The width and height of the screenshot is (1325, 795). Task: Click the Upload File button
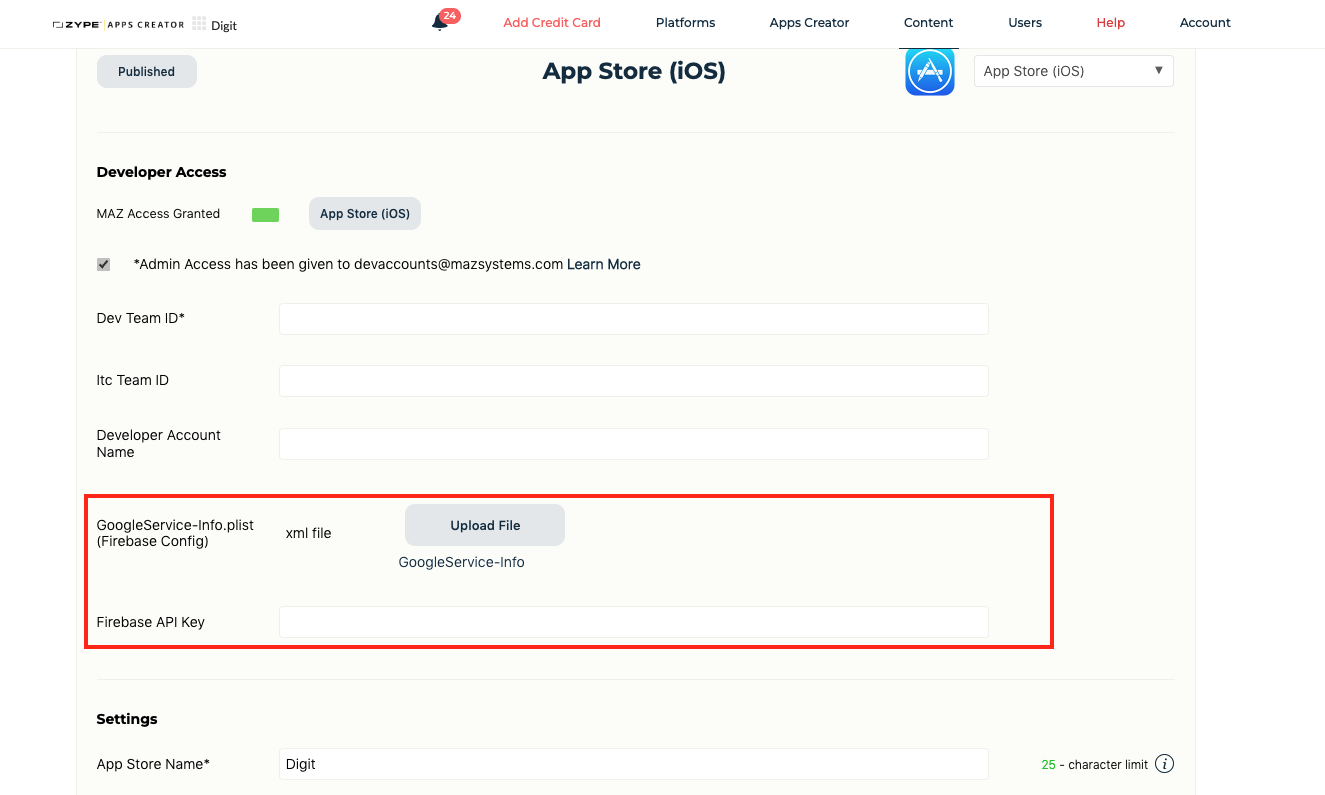click(485, 525)
